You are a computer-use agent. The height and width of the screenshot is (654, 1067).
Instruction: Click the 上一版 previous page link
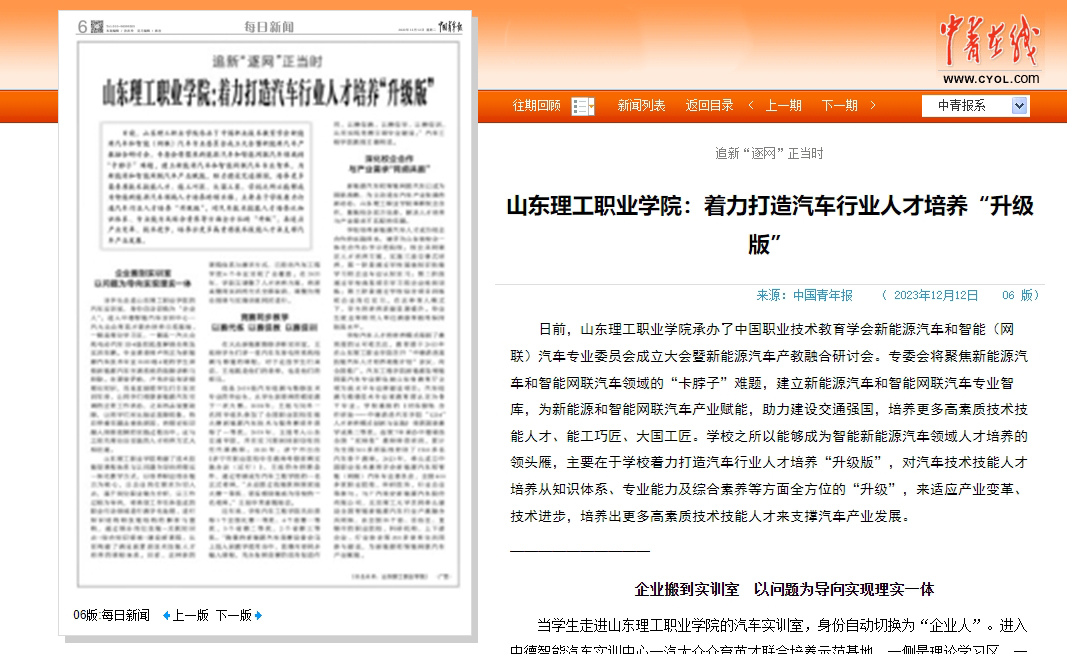point(191,616)
